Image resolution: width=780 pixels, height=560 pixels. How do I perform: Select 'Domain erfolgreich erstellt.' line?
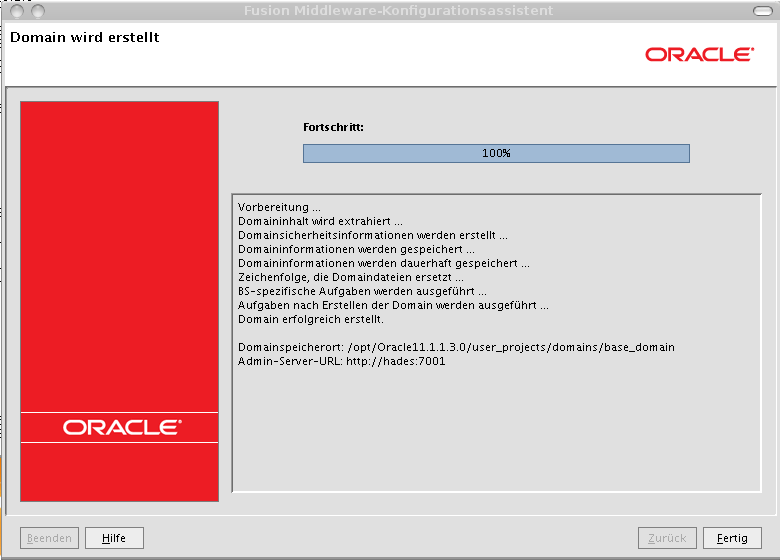pyautogui.click(x=311, y=319)
